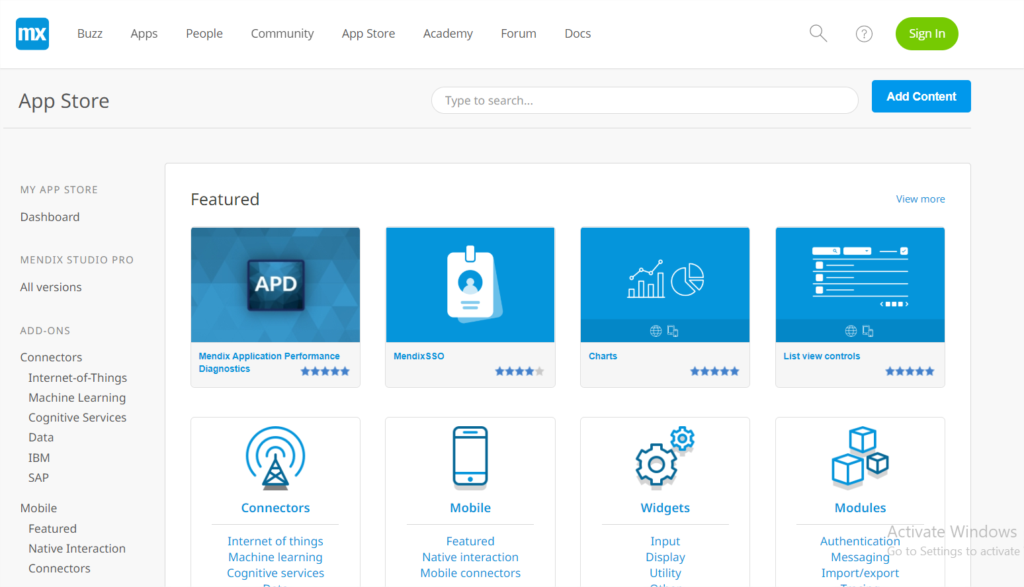This screenshot has width=1024, height=587.
Task: Open the List view controls title link
Action: 822,356
